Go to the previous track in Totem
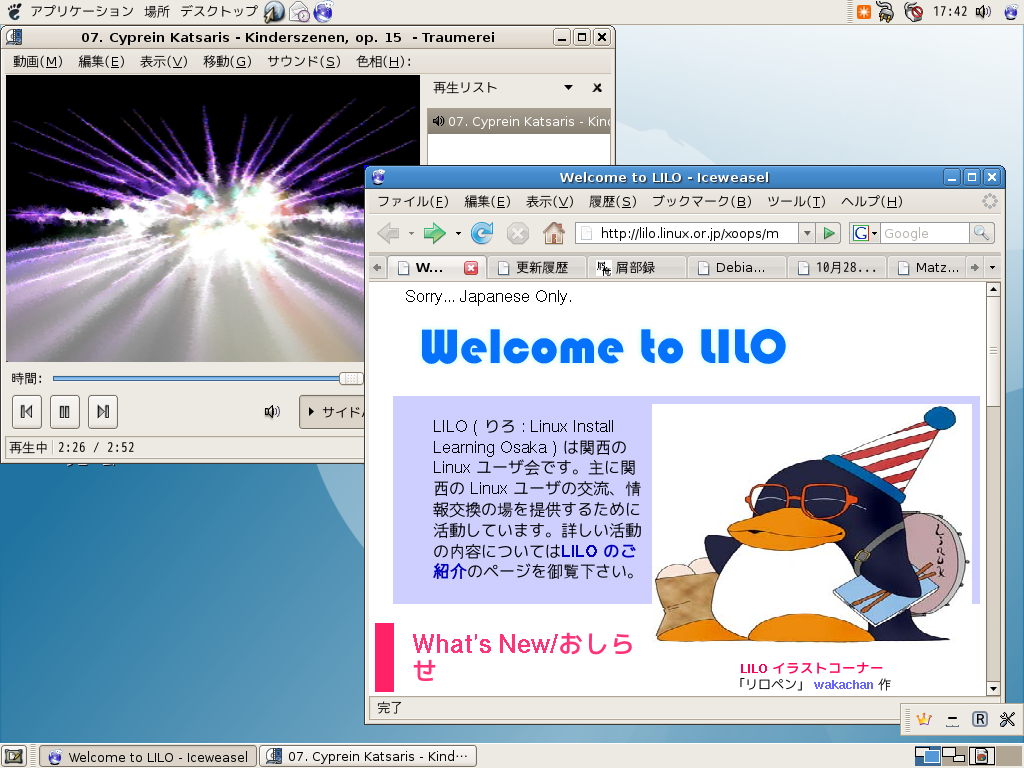This screenshot has width=1024, height=768. (x=27, y=411)
